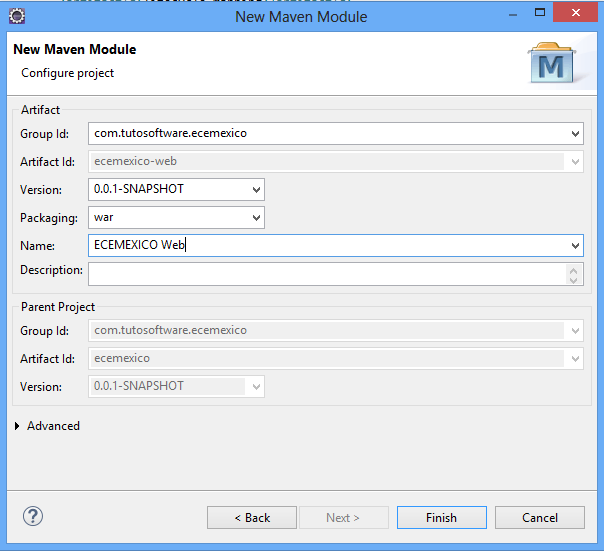
Task: Maximize the New Maven Module window
Action: [540, 13]
